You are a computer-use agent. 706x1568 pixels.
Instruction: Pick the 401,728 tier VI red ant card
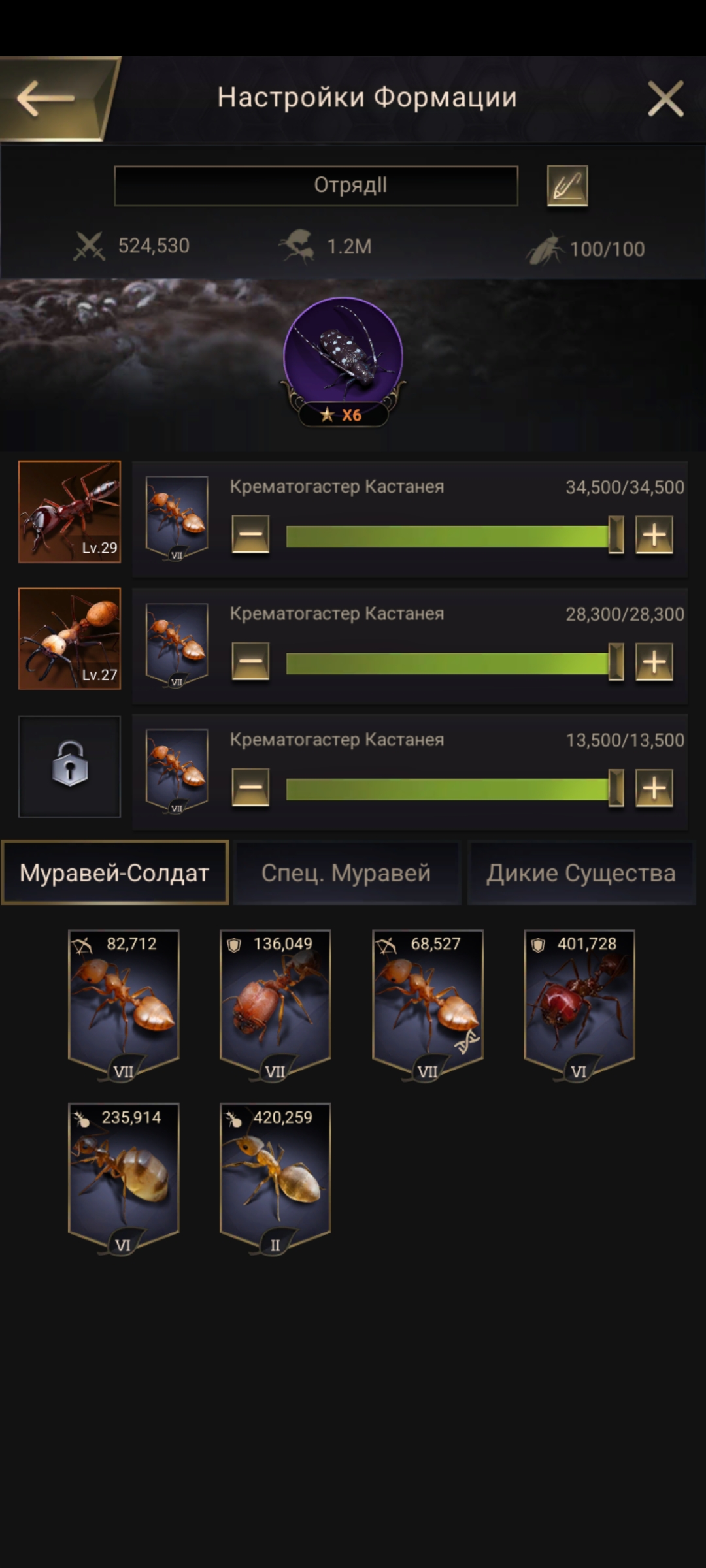pyautogui.click(x=579, y=1004)
